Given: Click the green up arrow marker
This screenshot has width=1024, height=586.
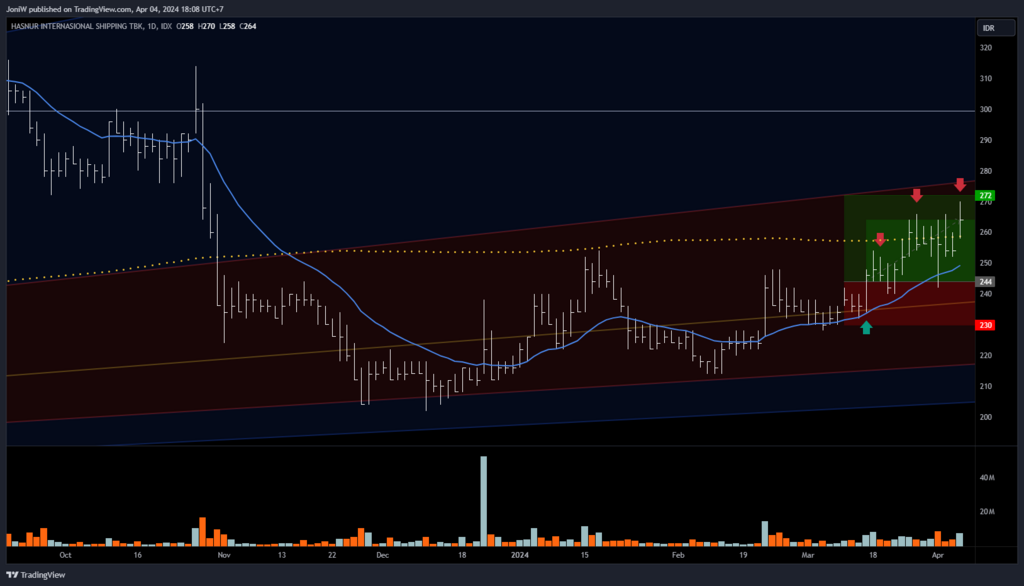Looking at the screenshot, I should [866, 327].
